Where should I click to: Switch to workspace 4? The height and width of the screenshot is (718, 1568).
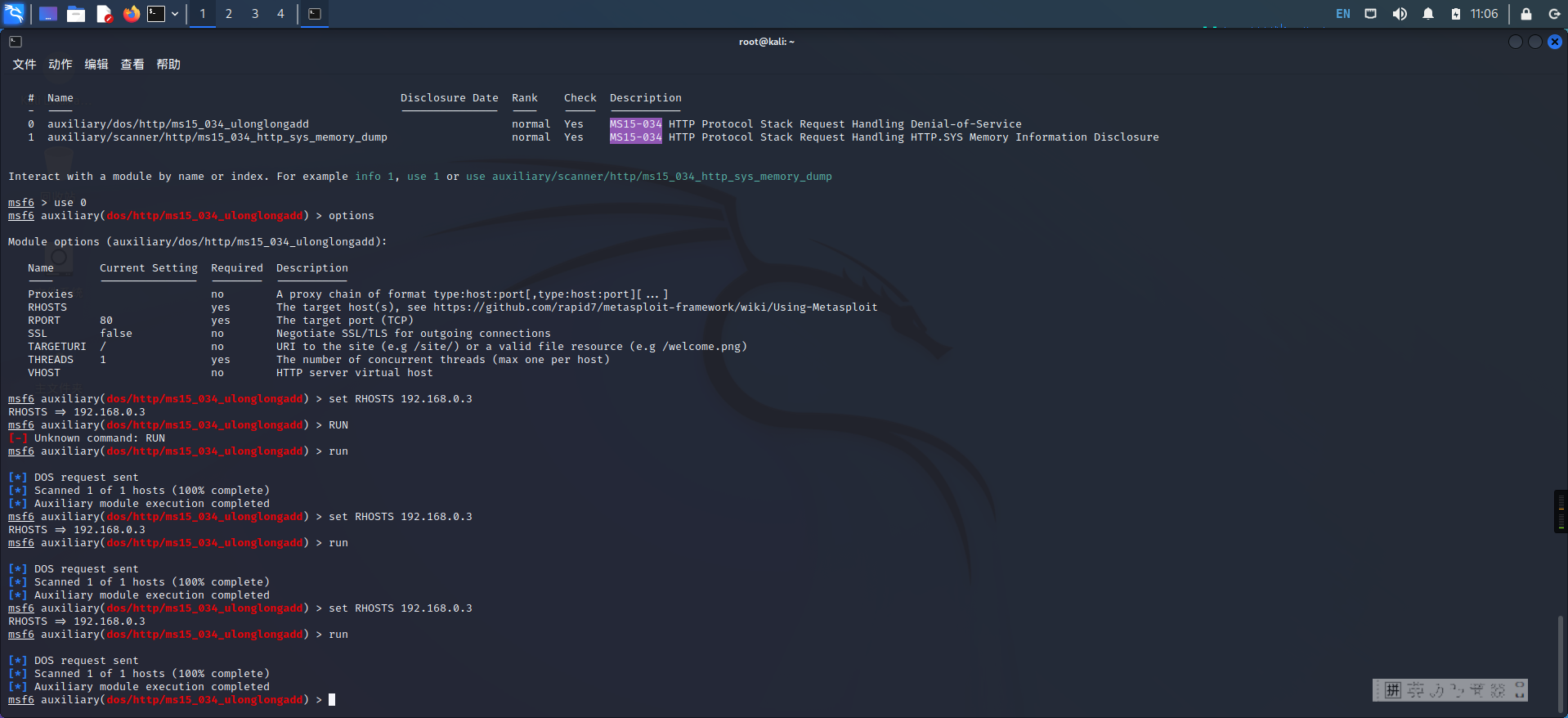tap(280, 14)
